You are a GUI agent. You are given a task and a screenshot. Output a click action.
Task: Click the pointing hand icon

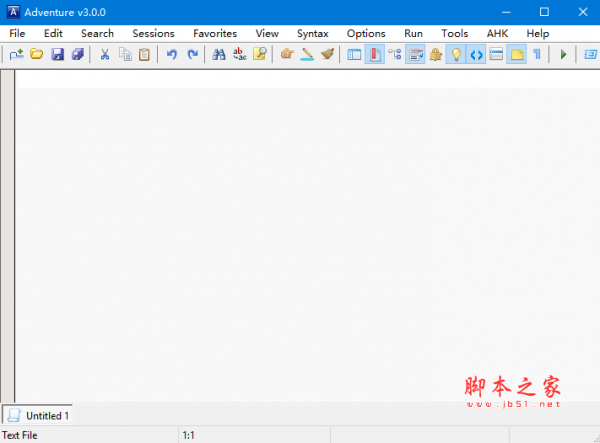pos(287,54)
